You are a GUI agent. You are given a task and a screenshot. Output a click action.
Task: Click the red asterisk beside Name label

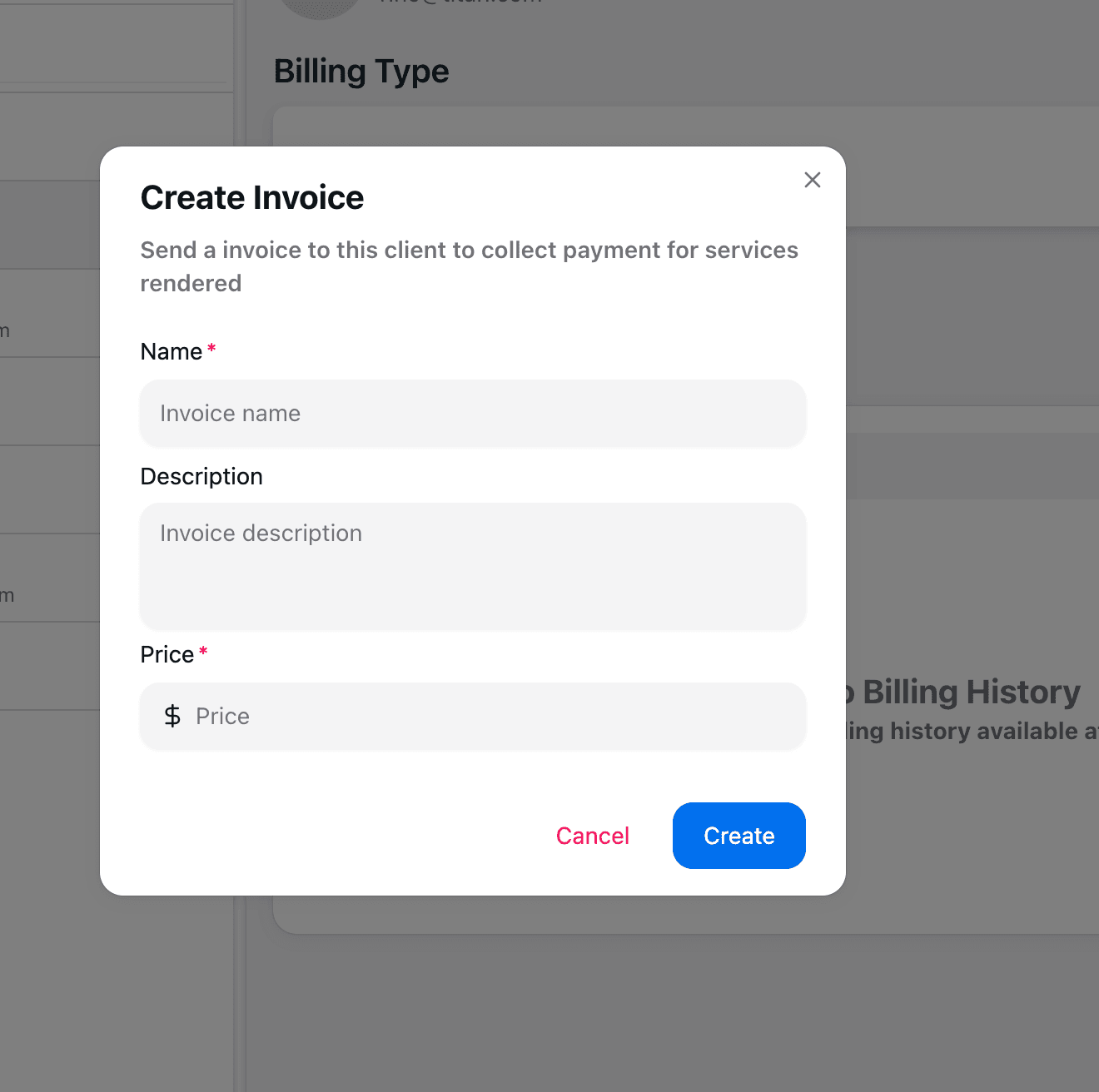click(211, 349)
